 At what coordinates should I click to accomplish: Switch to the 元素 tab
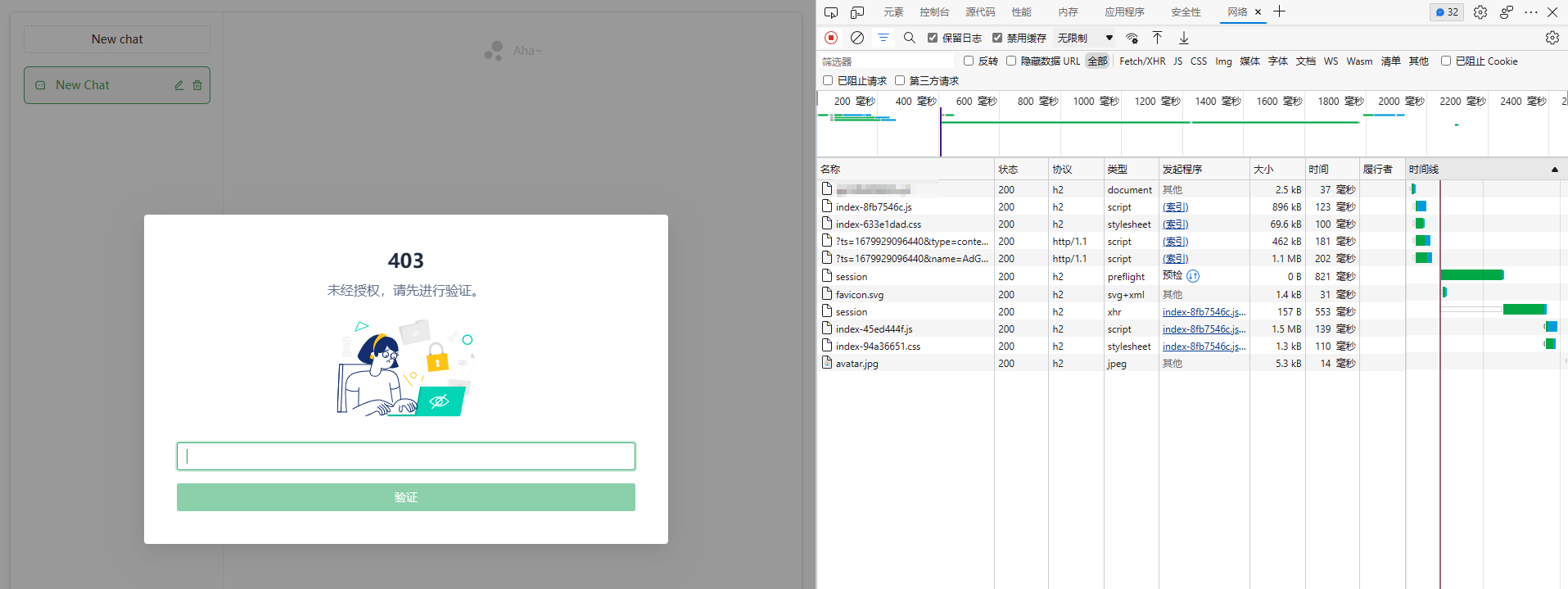pyautogui.click(x=893, y=12)
